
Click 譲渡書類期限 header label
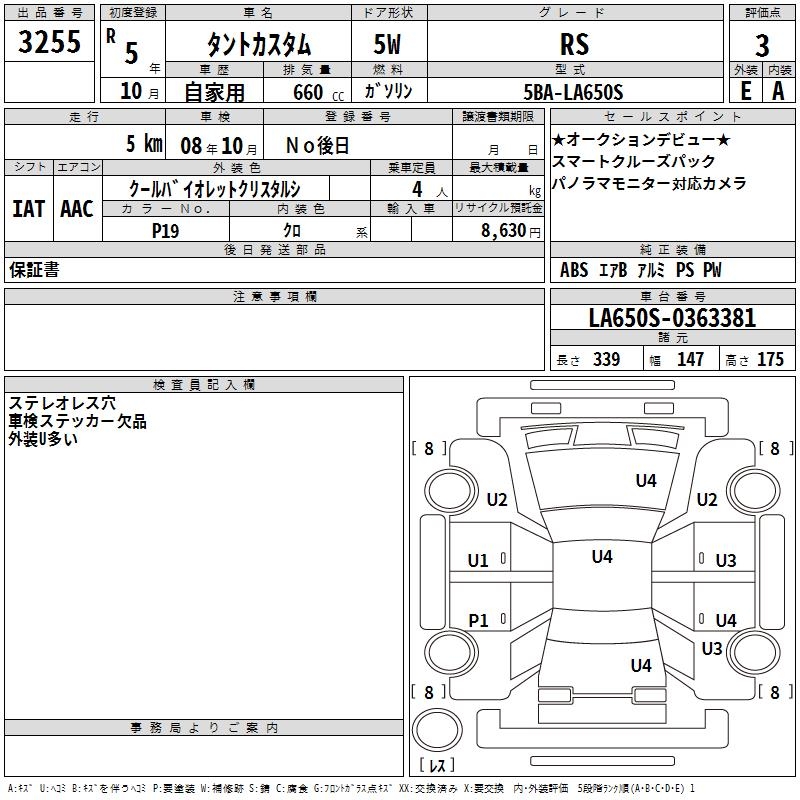(x=498, y=116)
